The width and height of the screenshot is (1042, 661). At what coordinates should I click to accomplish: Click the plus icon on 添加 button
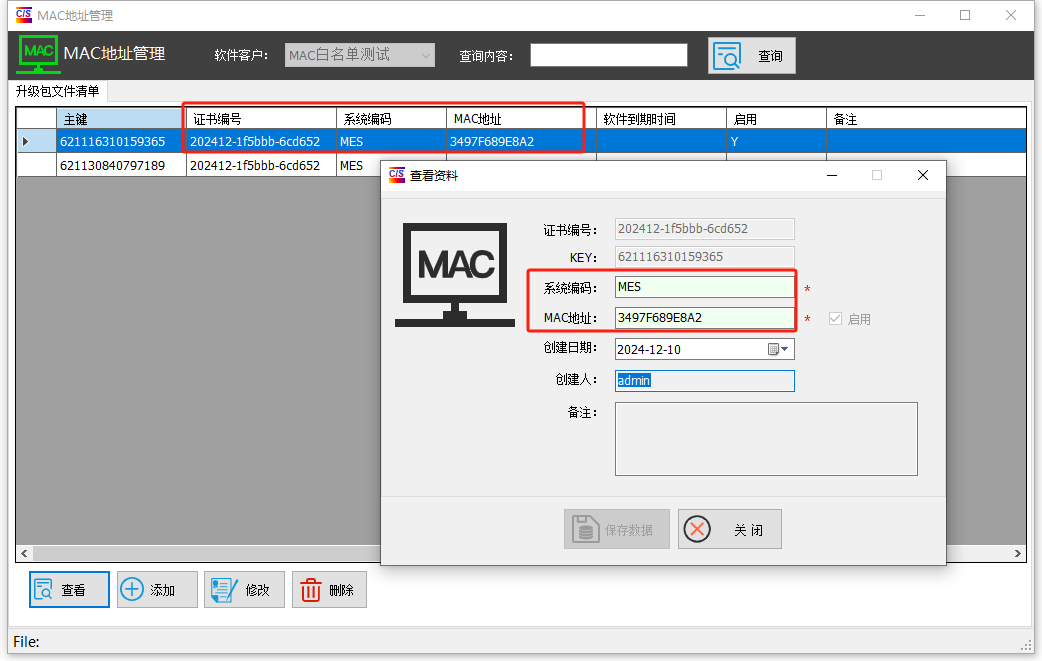(132, 589)
